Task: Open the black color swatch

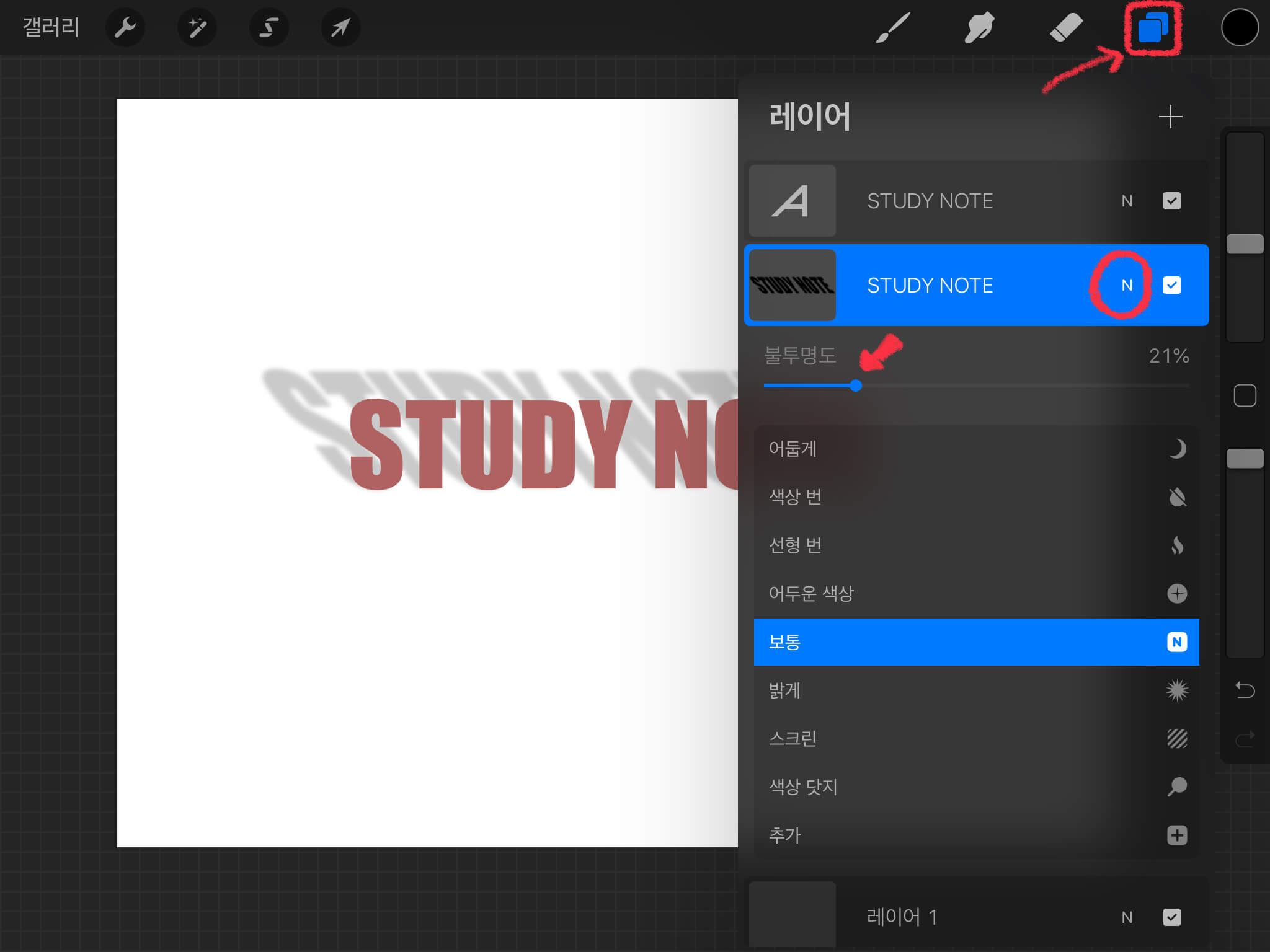Action: point(1240,27)
